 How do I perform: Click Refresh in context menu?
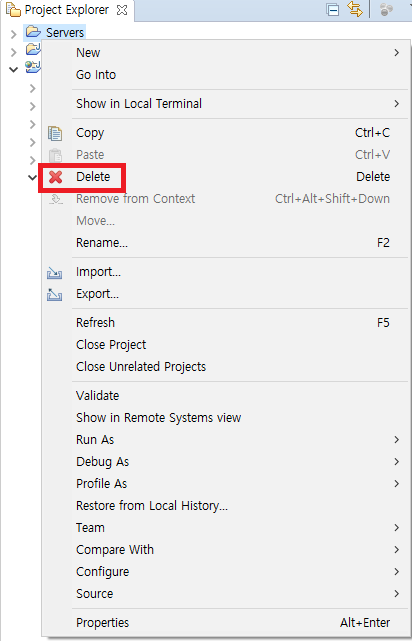(x=226, y=323)
